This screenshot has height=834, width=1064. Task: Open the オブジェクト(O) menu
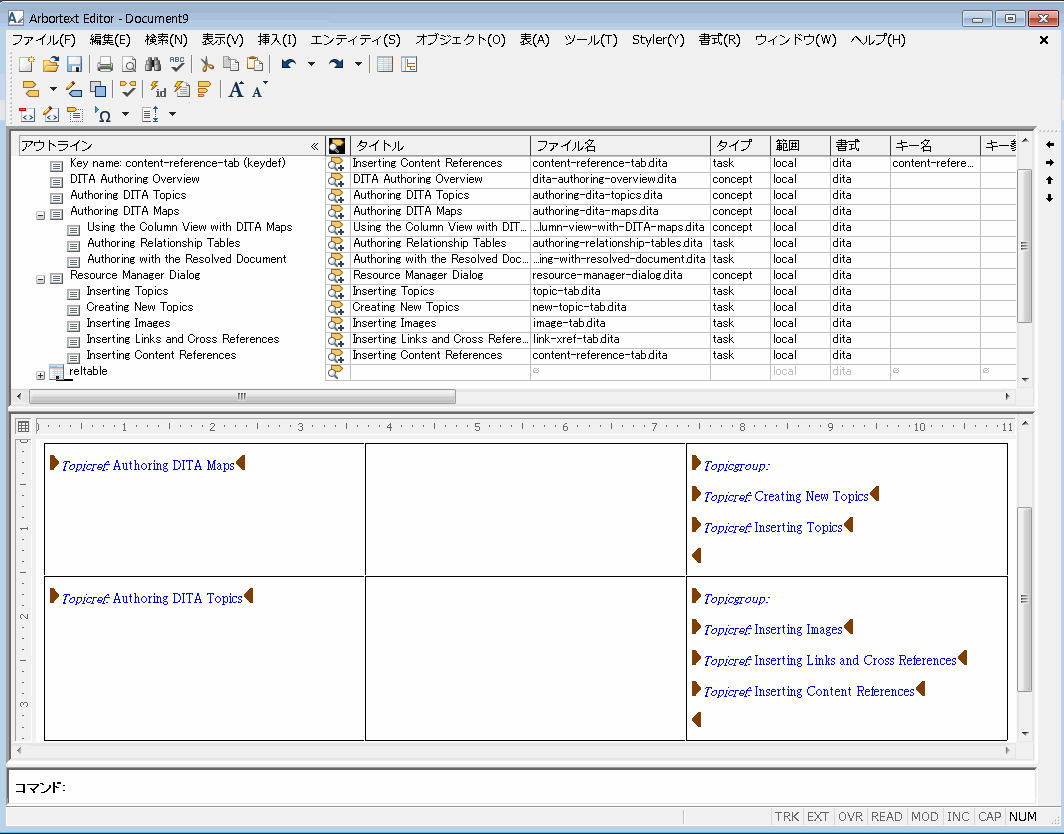point(460,40)
